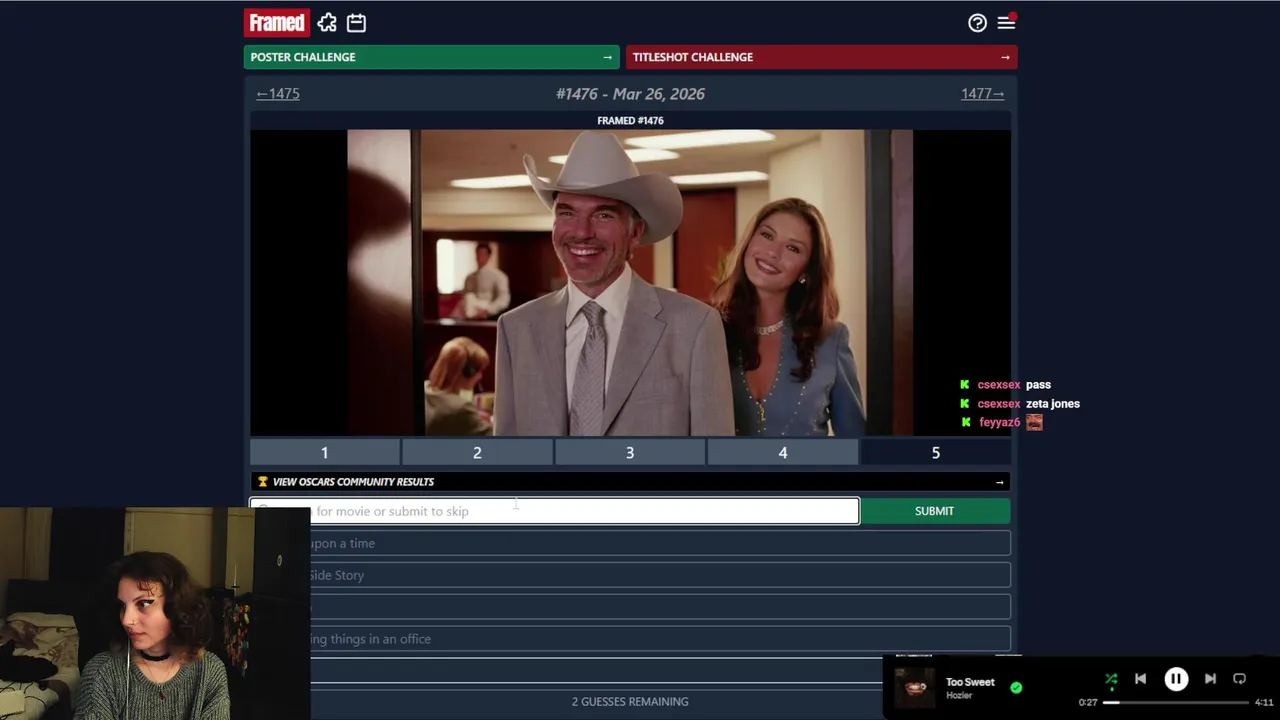Click the Oscars trophy icon
The width and height of the screenshot is (1280, 720).
(263, 482)
